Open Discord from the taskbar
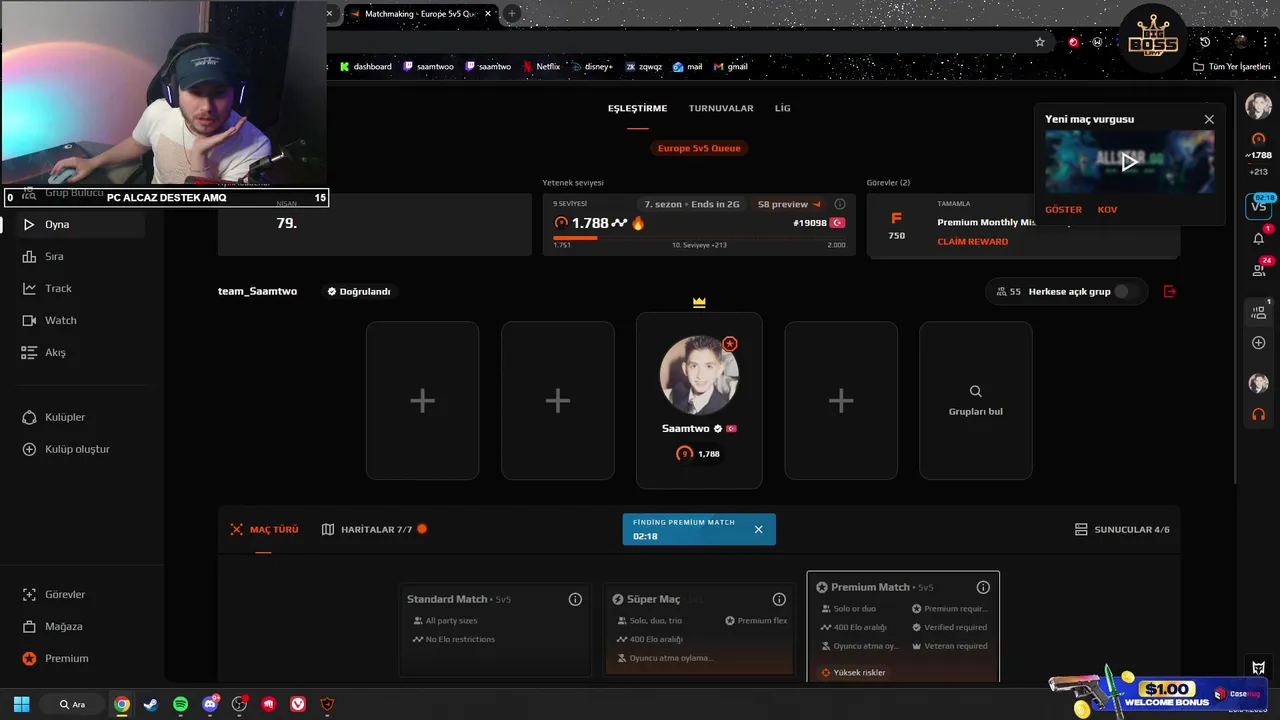 pos(210,704)
